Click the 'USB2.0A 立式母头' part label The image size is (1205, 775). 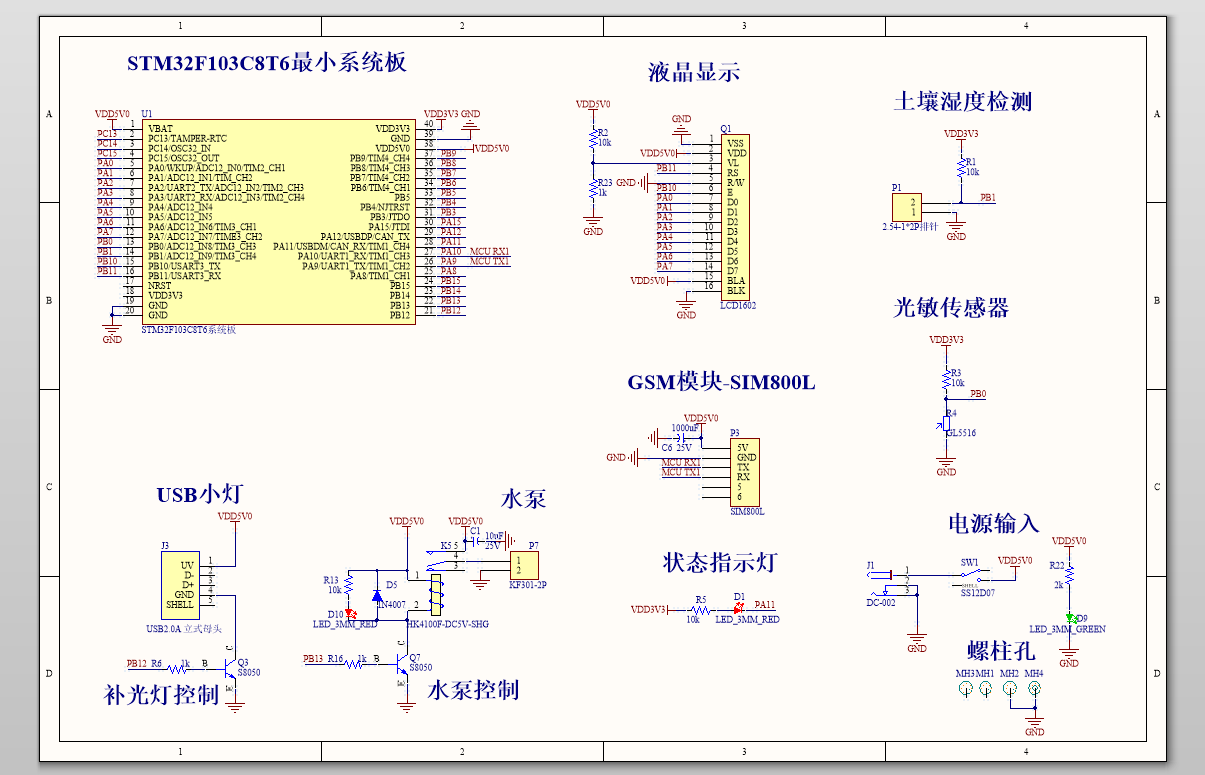point(183,629)
